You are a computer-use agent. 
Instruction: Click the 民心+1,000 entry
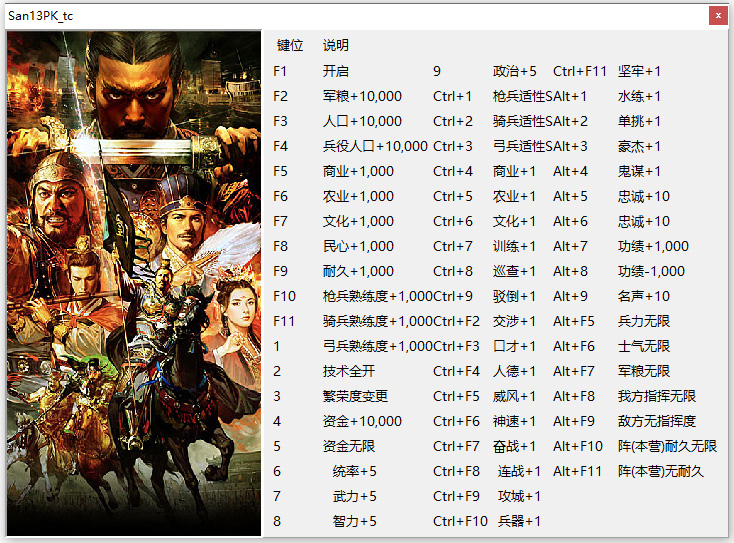click(x=358, y=246)
